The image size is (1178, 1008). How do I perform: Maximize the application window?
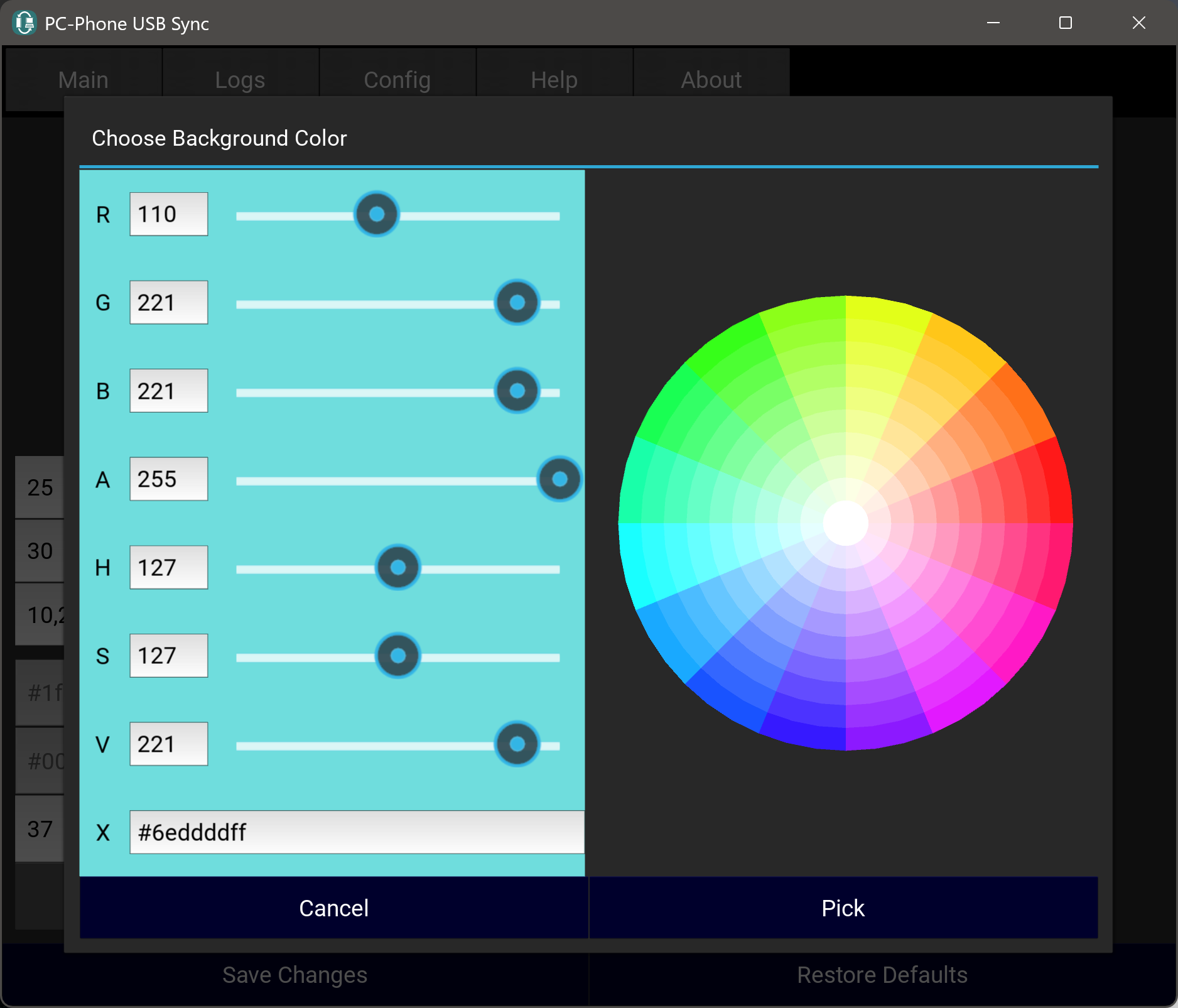click(1065, 23)
